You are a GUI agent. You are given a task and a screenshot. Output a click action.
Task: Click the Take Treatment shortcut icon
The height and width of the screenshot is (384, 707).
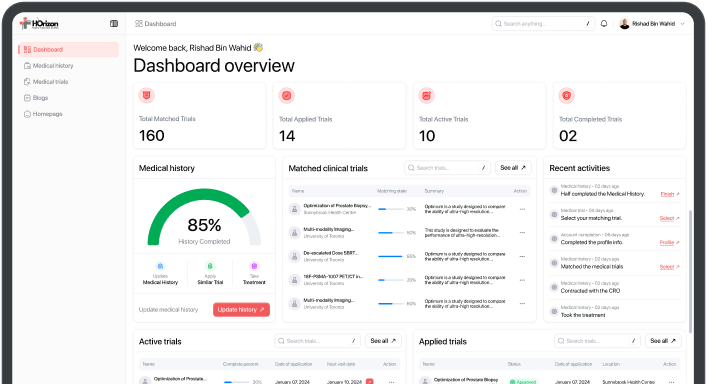tap(254, 266)
